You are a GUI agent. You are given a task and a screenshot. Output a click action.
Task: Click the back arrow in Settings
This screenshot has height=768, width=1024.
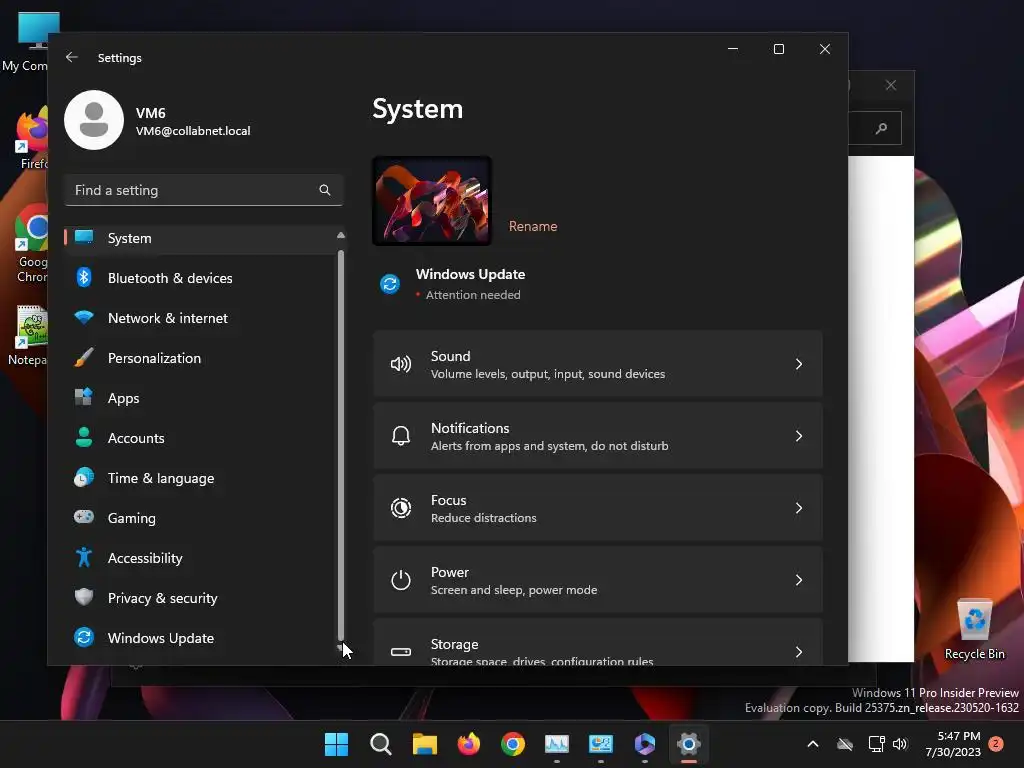(x=72, y=57)
